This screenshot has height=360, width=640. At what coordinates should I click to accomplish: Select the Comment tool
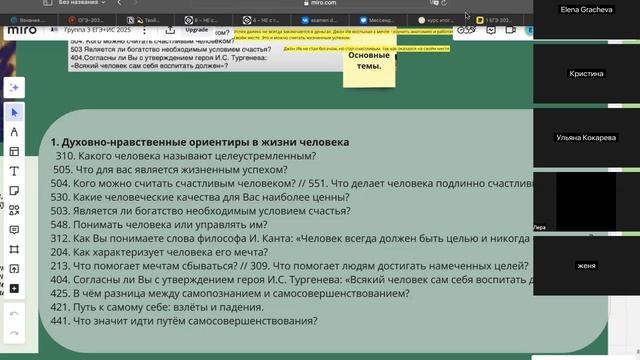14,230
